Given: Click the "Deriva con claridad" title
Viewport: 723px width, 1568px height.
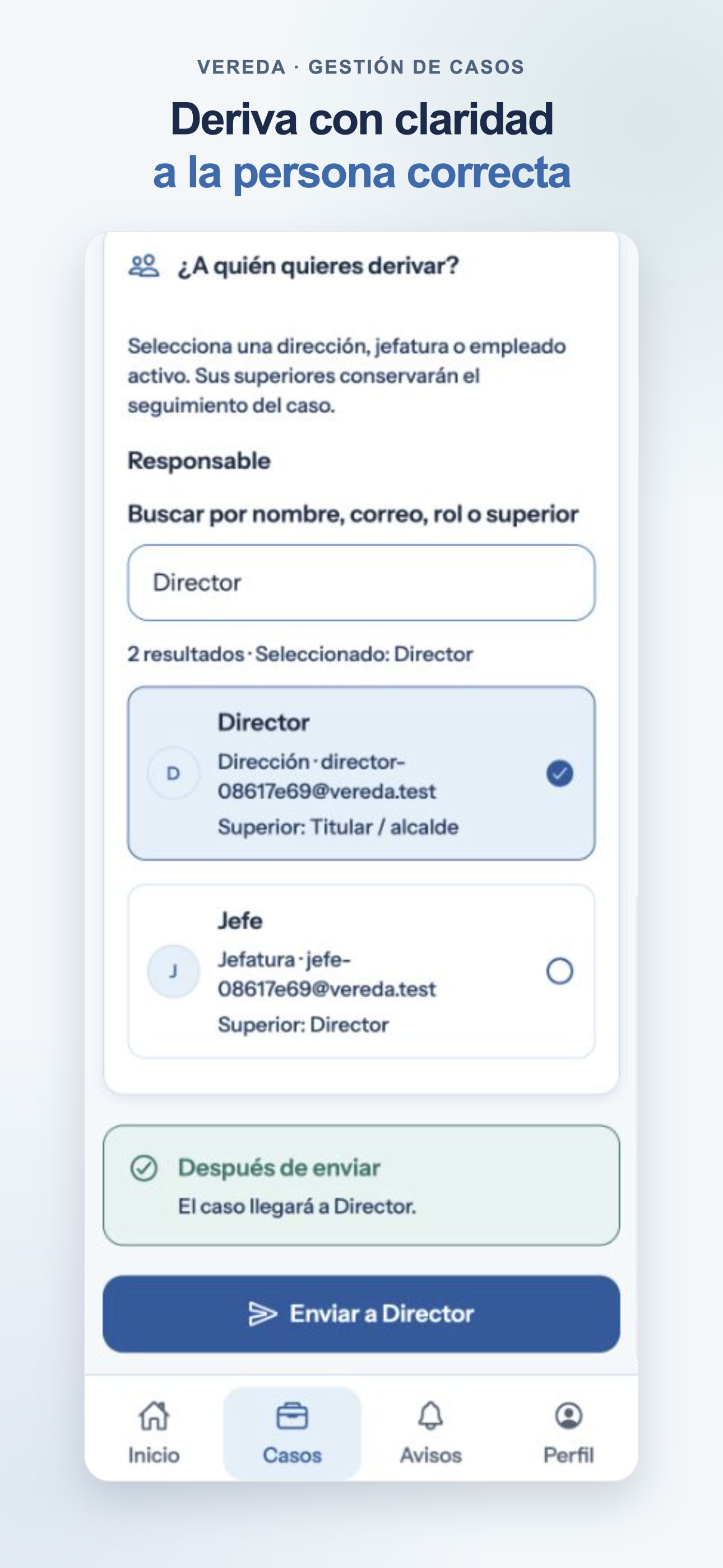Looking at the screenshot, I should tap(361, 119).
